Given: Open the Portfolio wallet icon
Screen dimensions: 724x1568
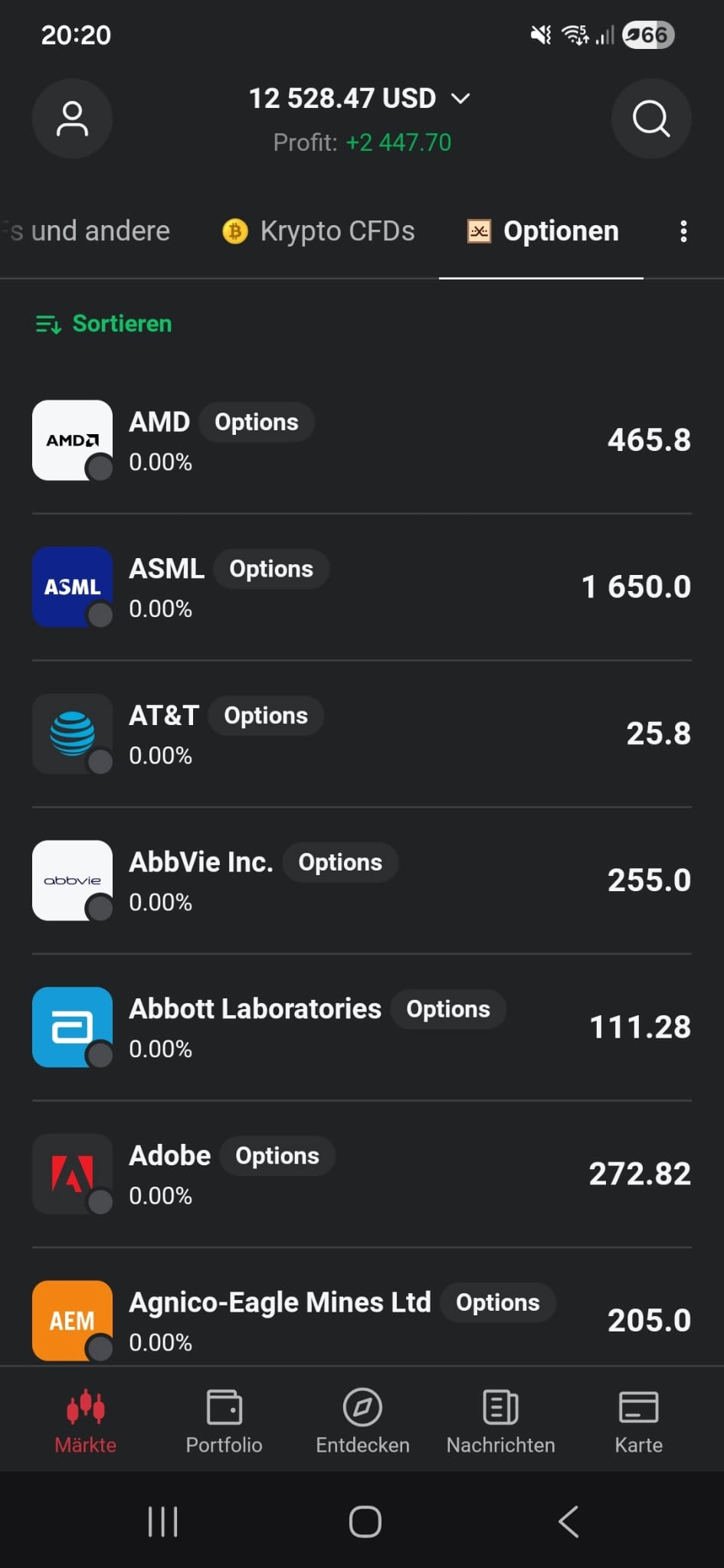Looking at the screenshot, I should coord(224,1407).
